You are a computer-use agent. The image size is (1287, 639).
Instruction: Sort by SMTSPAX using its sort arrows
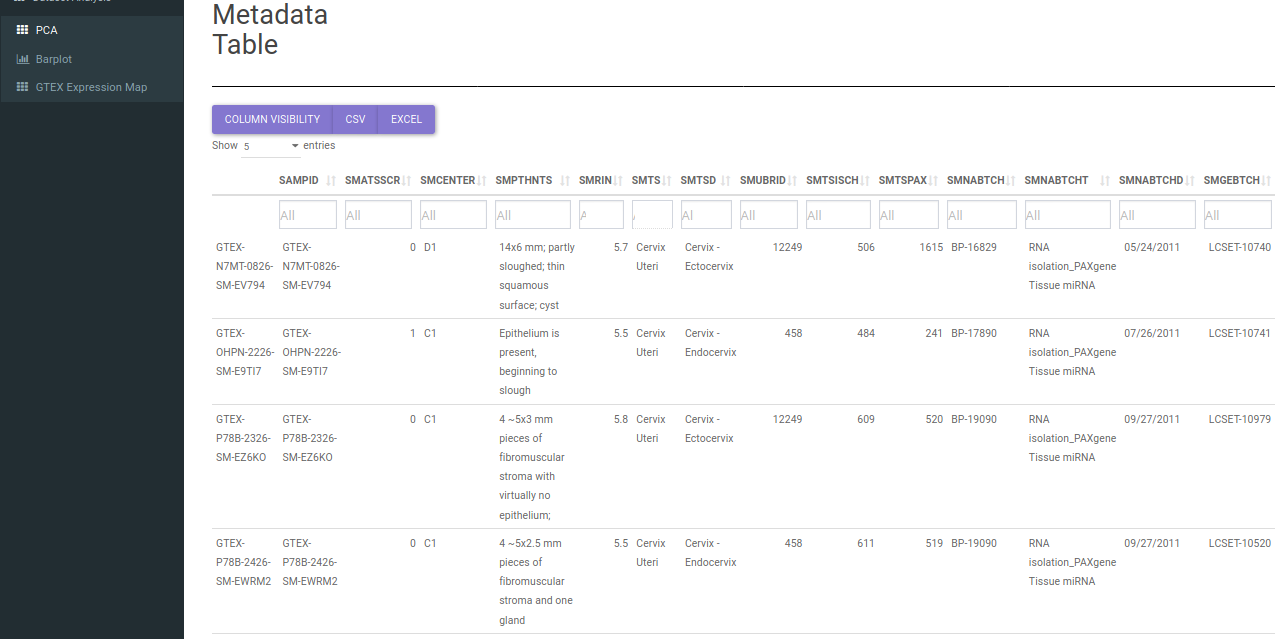point(933,181)
